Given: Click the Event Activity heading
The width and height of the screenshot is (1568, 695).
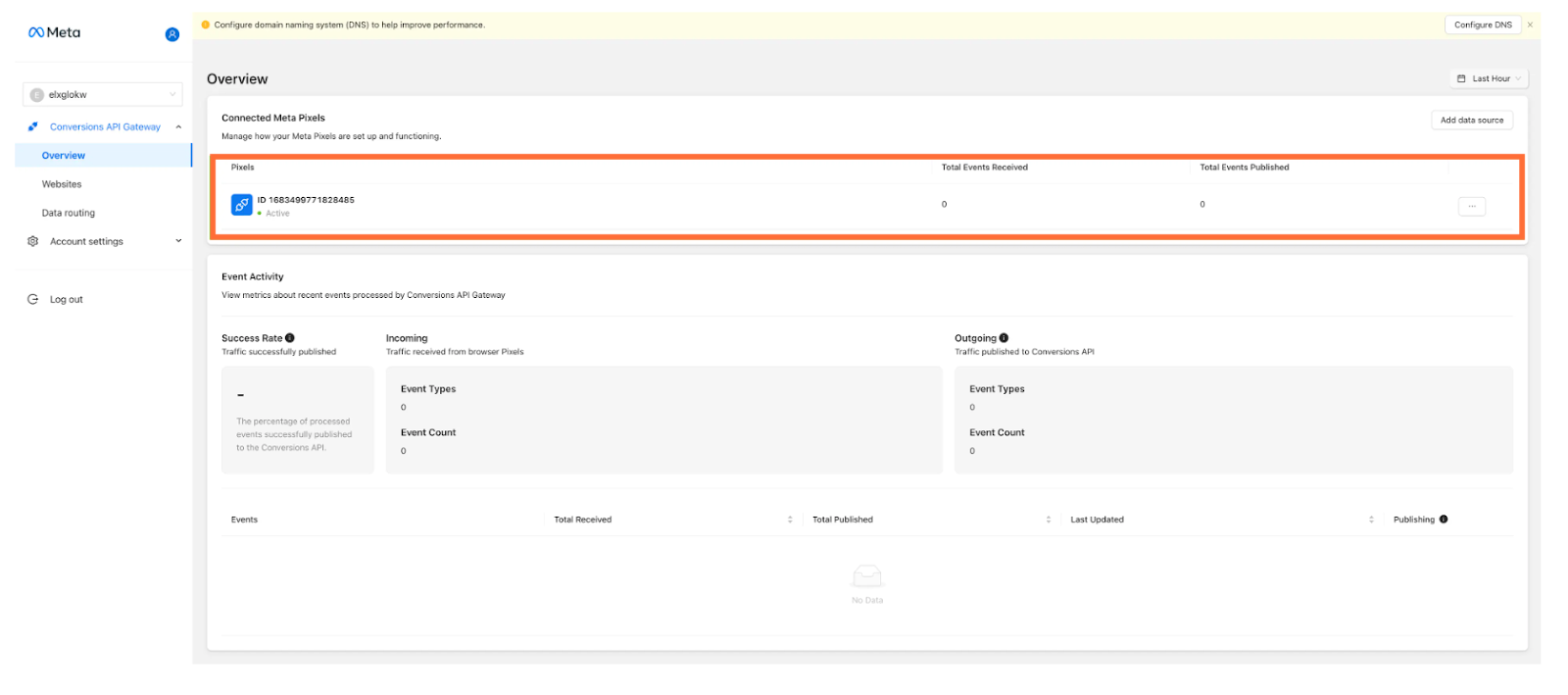Looking at the screenshot, I should click(x=253, y=276).
